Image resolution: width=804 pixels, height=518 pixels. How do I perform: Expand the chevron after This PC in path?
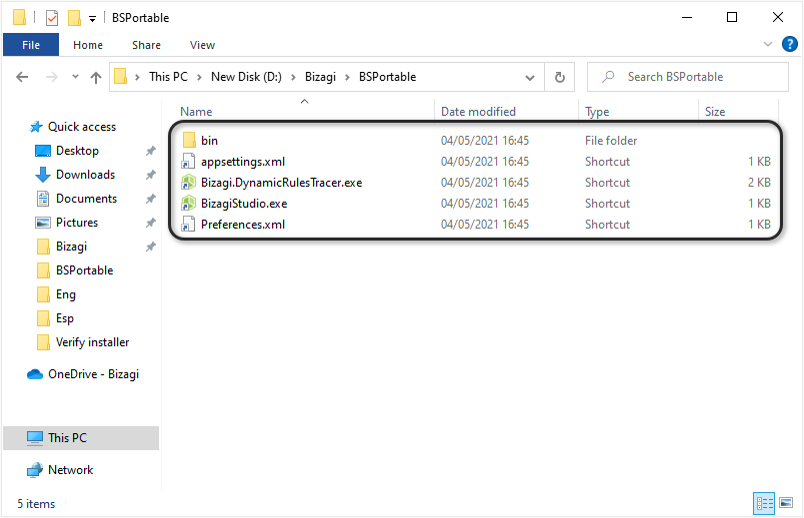199,77
